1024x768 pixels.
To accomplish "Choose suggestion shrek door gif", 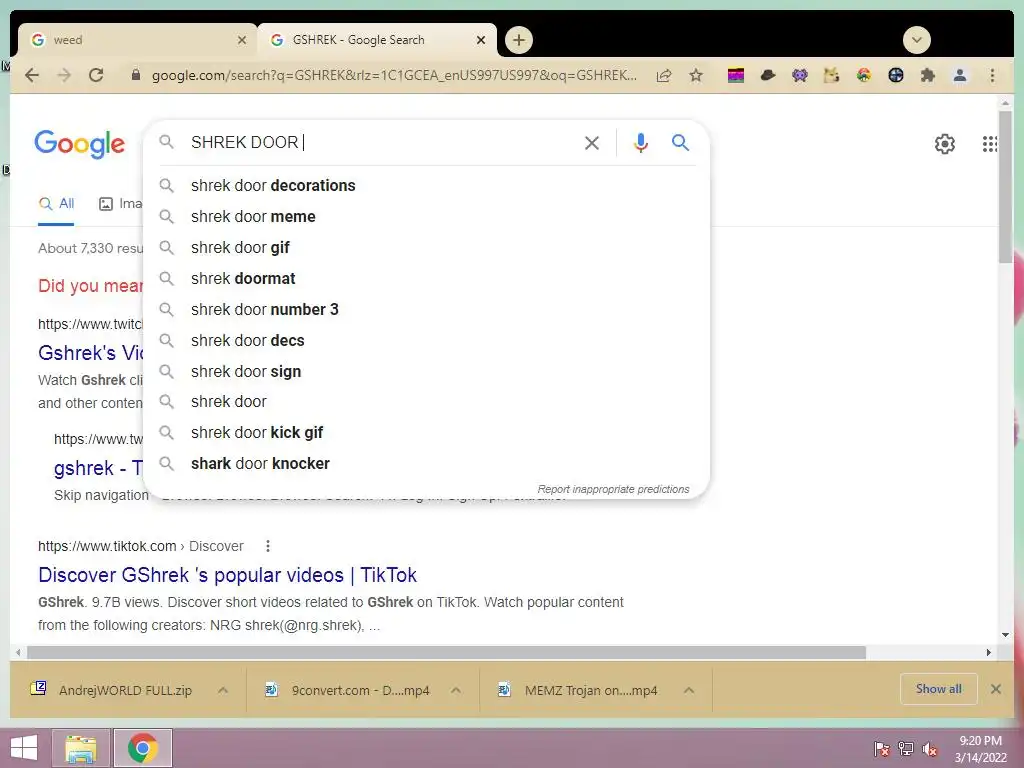I will [x=426, y=248].
